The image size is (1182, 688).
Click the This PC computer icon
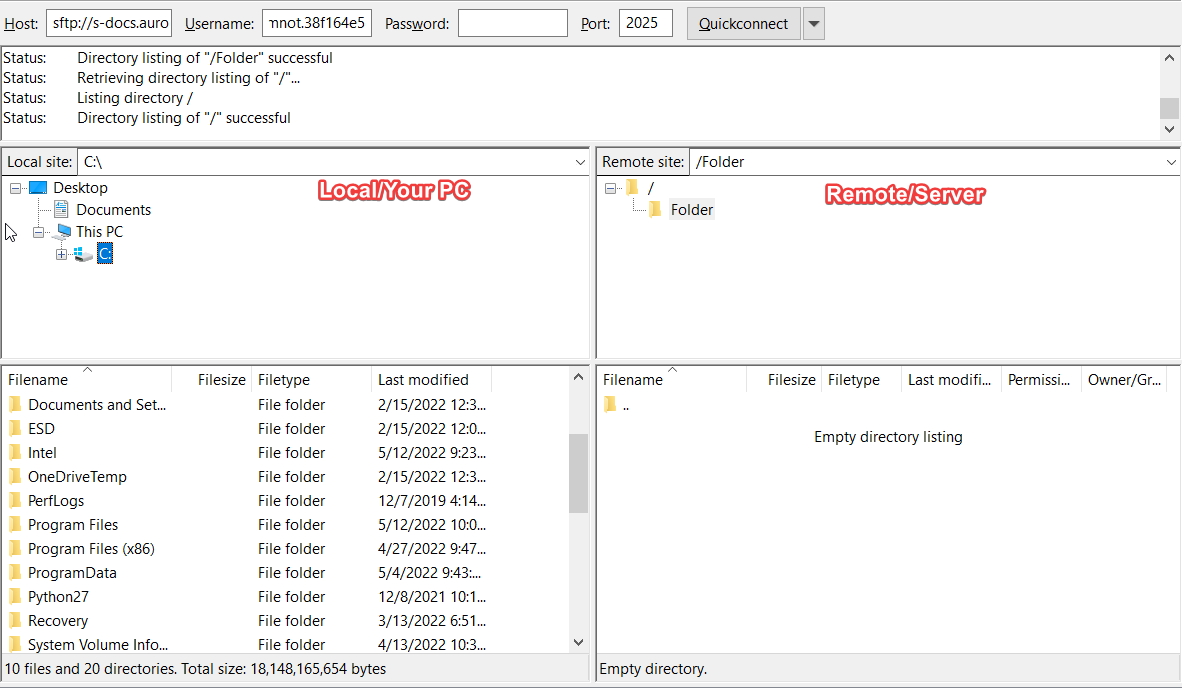coord(62,231)
